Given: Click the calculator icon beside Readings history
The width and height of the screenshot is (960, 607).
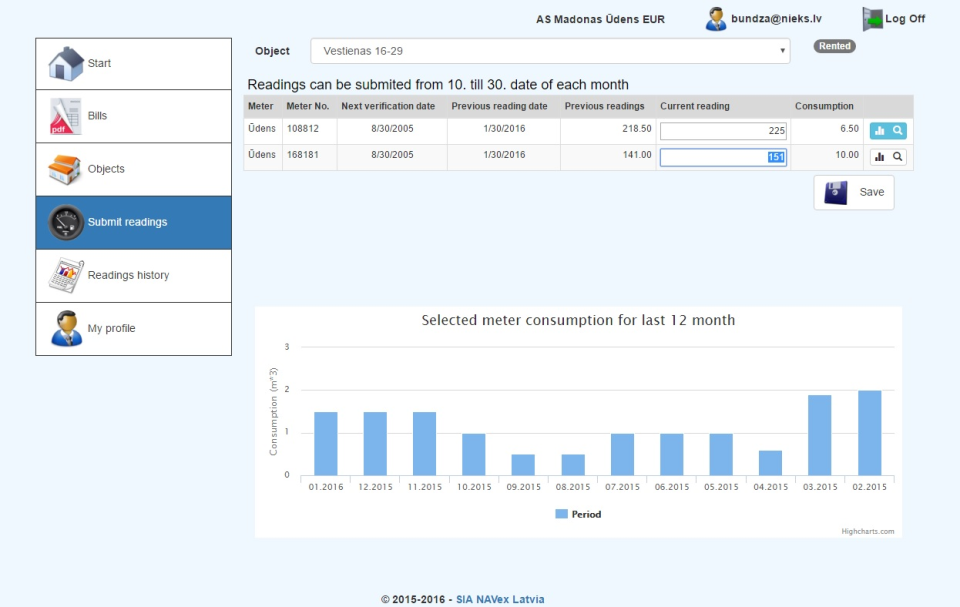Looking at the screenshot, I should 66,276.
